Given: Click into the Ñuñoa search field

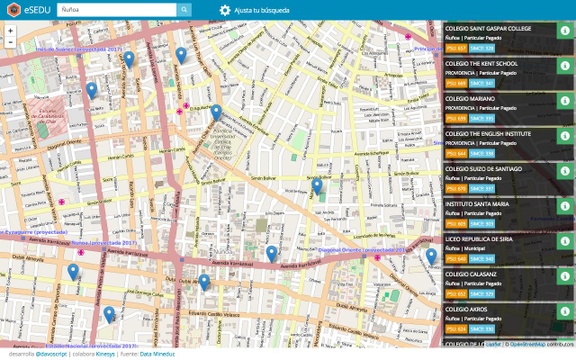Looking at the screenshot, I should [117, 10].
